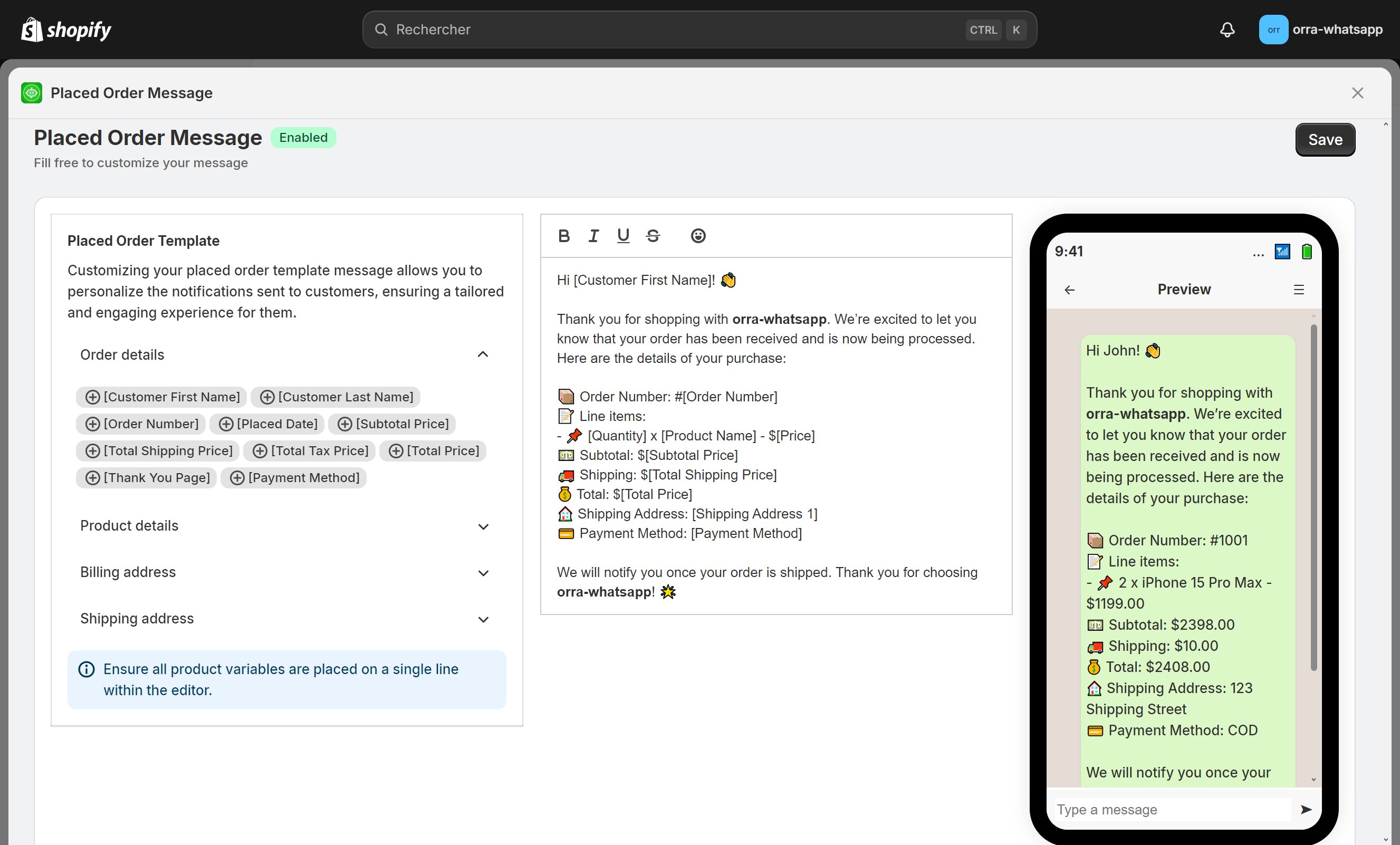Save the placed order message
The height and width of the screenshot is (845, 1400).
[1325, 140]
